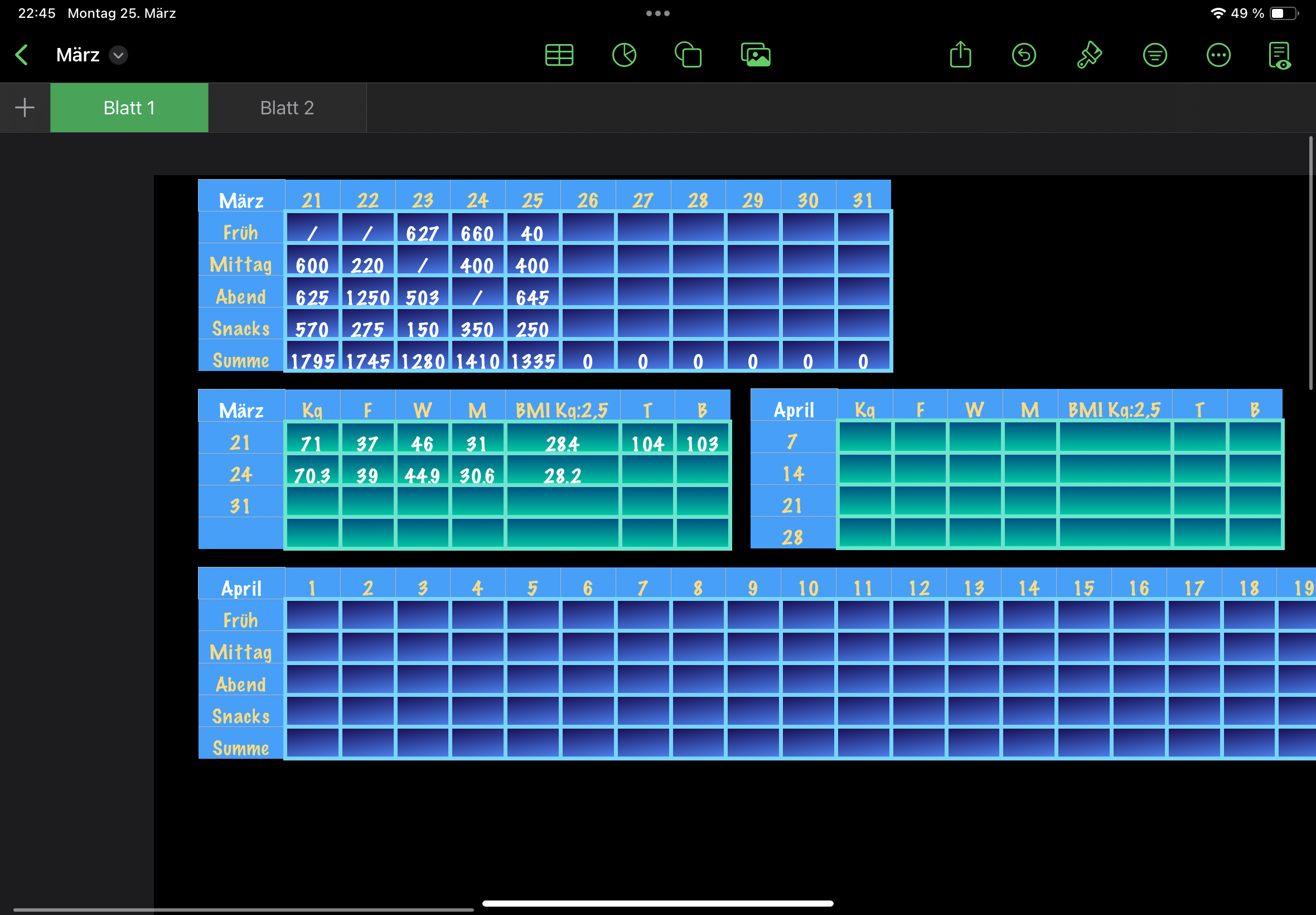Go back with the green chevron
Viewport: 1316px width, 915px height.
click(x=22, y=55)
